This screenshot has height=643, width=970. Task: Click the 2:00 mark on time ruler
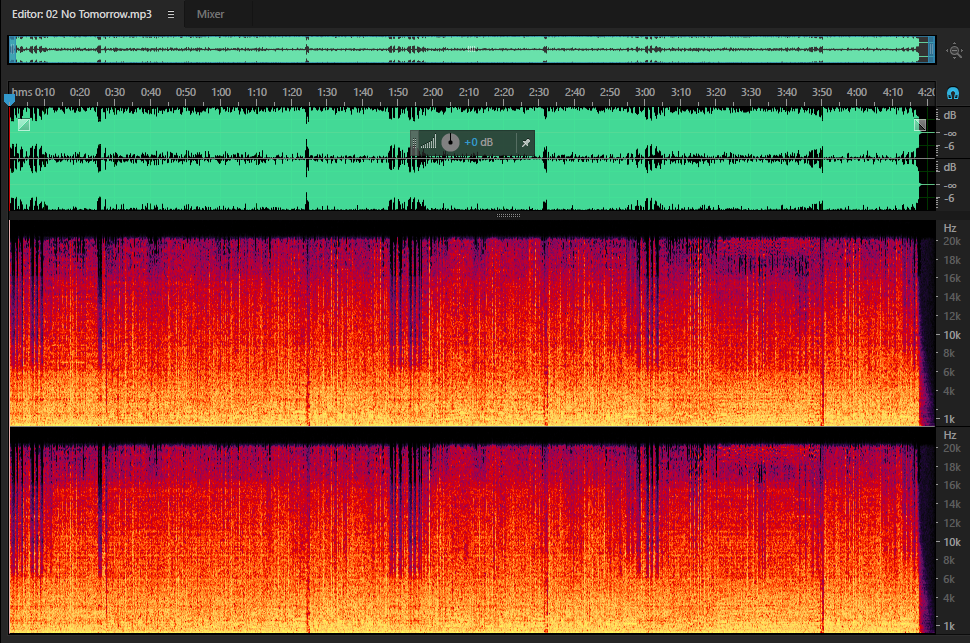pyautogui.click(x=432, y=92)
